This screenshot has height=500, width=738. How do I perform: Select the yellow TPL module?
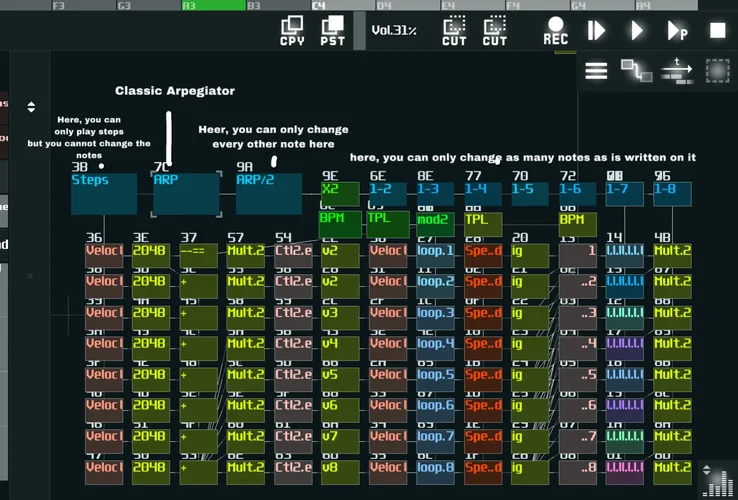tap(483, 225)
